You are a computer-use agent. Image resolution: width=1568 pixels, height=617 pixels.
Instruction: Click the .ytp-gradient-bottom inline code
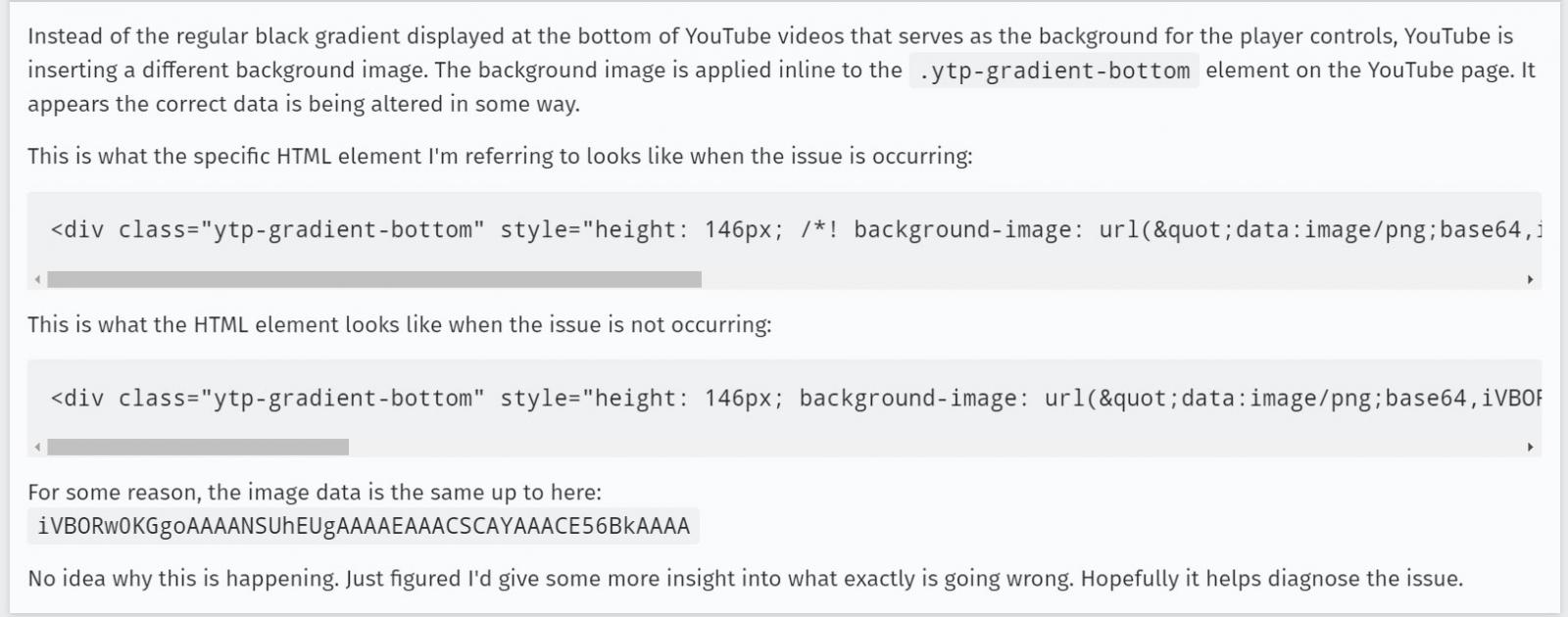tap(1054, 71)
